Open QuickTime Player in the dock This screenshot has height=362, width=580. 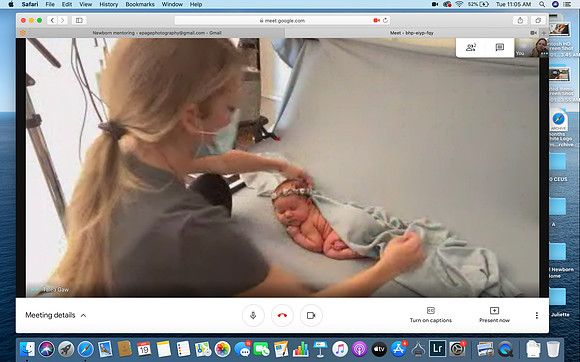505,349
